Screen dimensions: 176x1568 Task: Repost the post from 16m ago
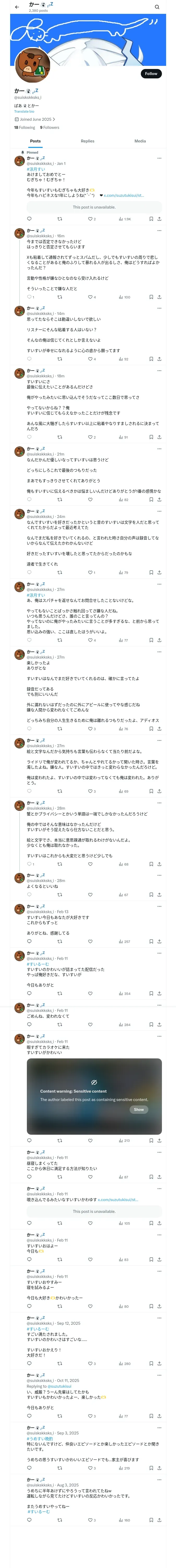tap(59, 297)
